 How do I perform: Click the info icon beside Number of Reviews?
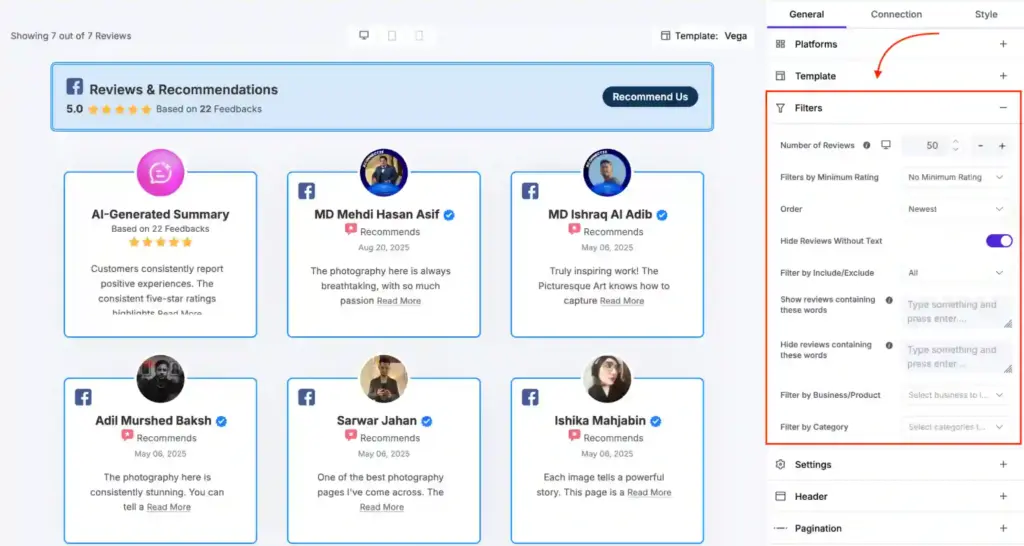(x=867, y=145)
